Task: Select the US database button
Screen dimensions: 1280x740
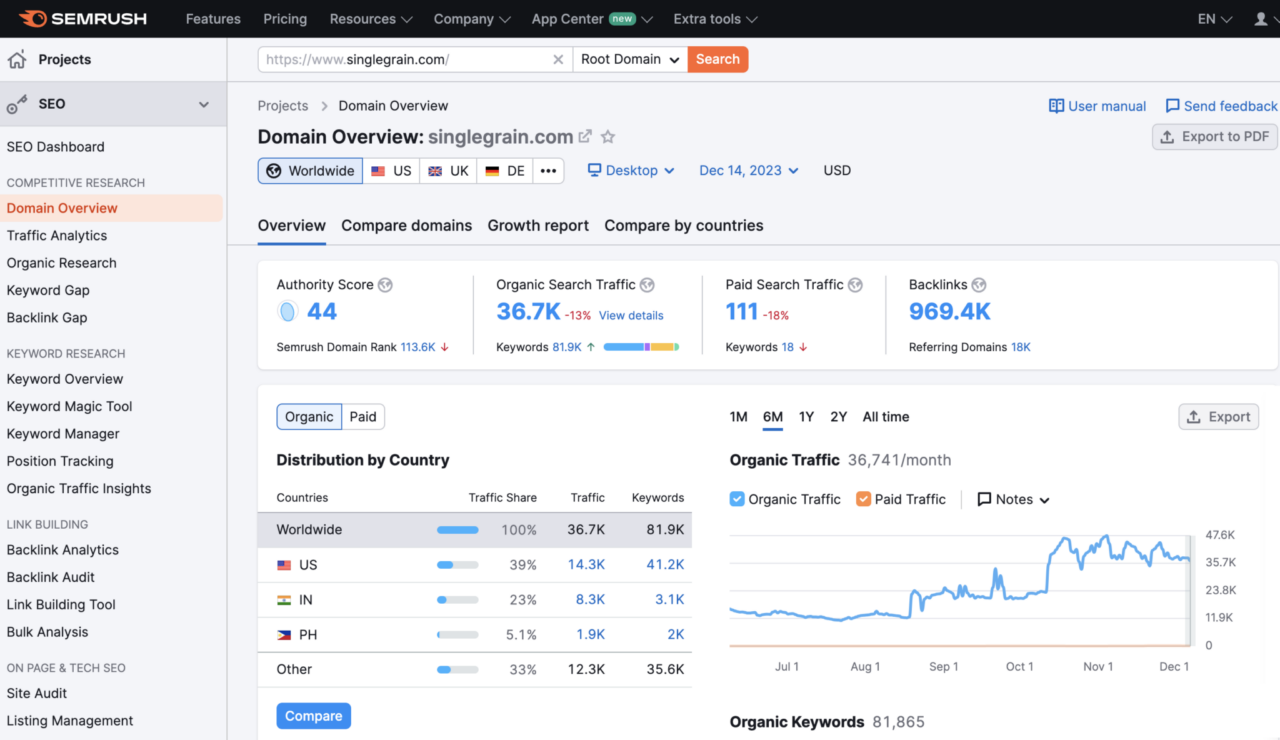Action: click(x=391, y=171)
